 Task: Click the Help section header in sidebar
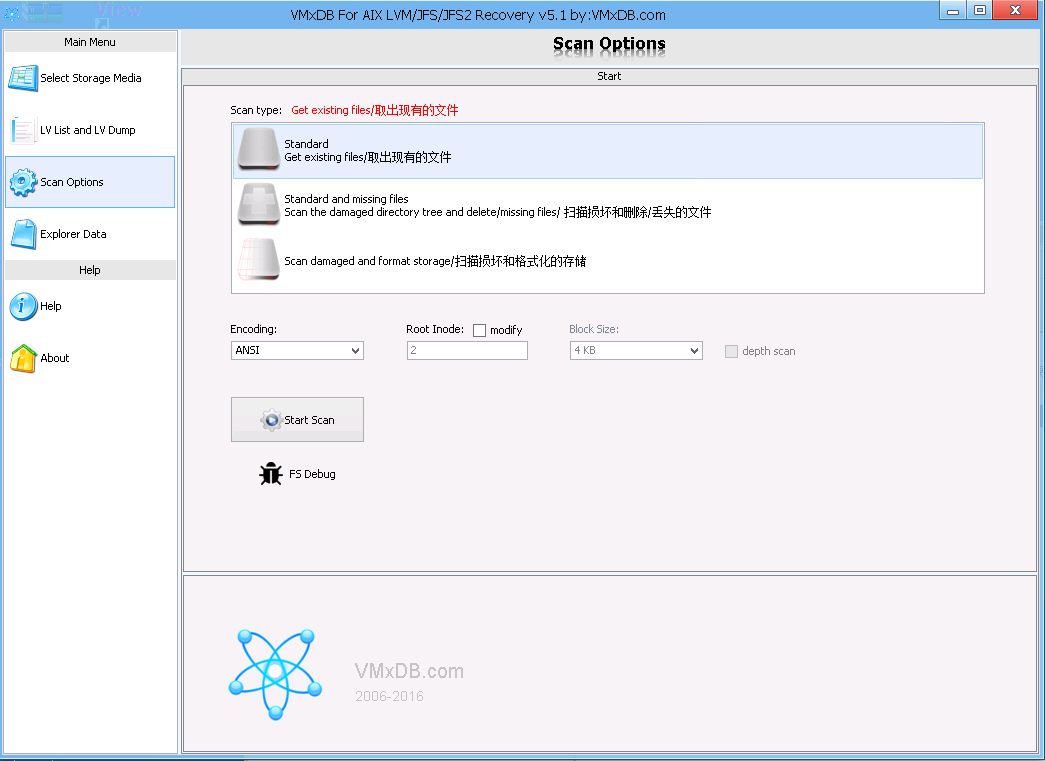(x=90, y=270)
